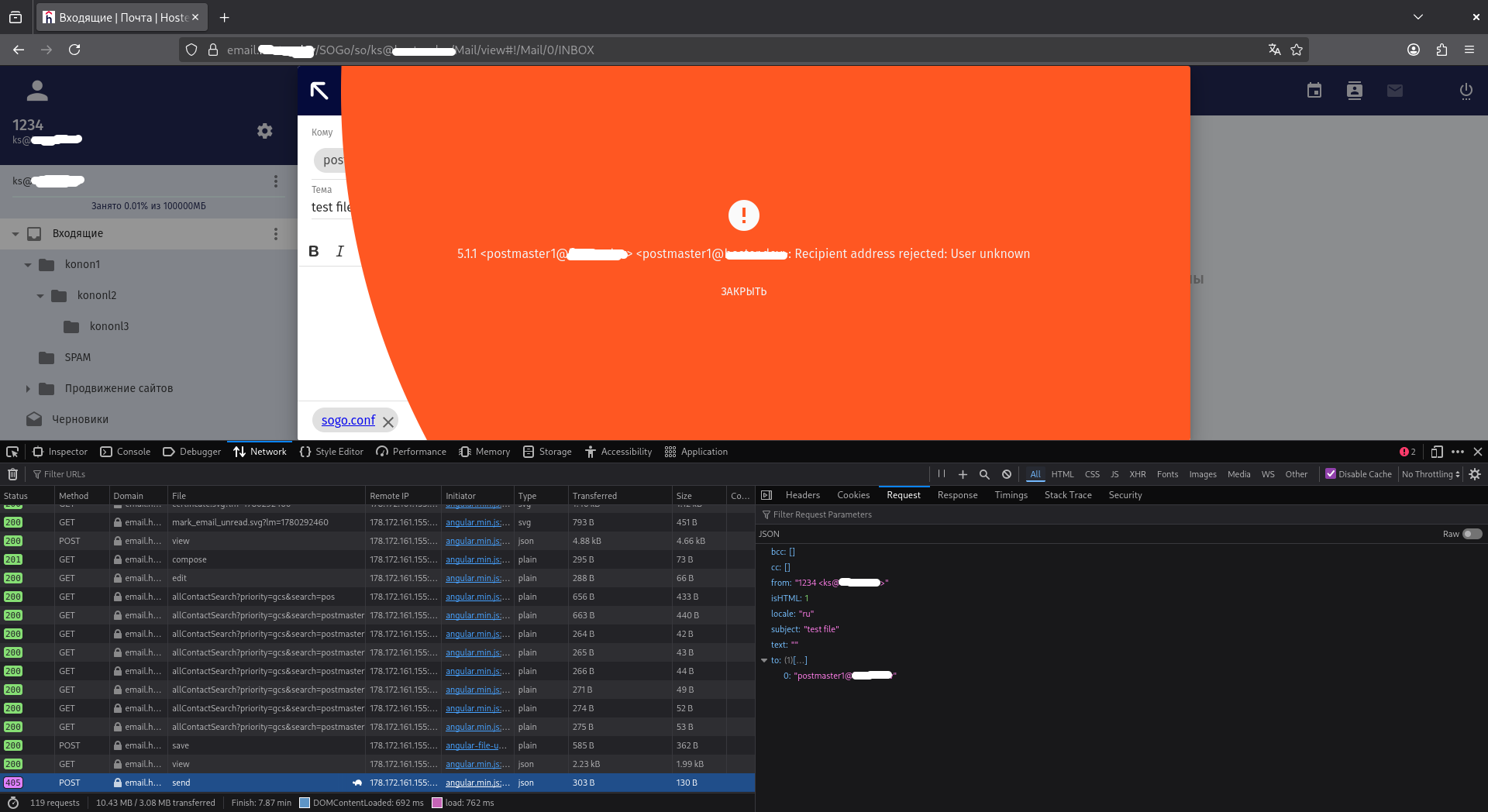Filter requests by Fonts
1488x812 pixels.
1167,474
